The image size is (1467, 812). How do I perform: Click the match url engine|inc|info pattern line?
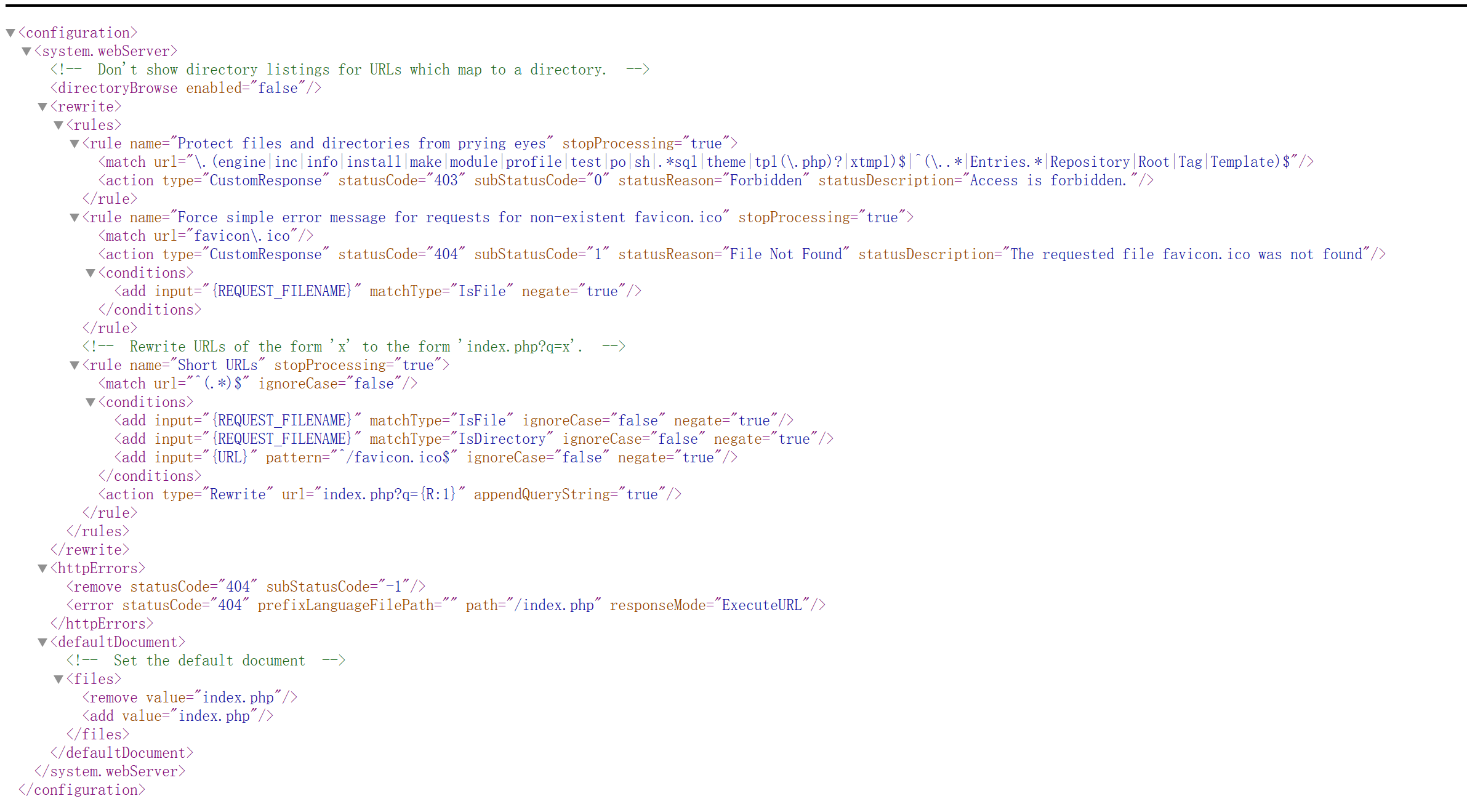(x=705, y=162)
